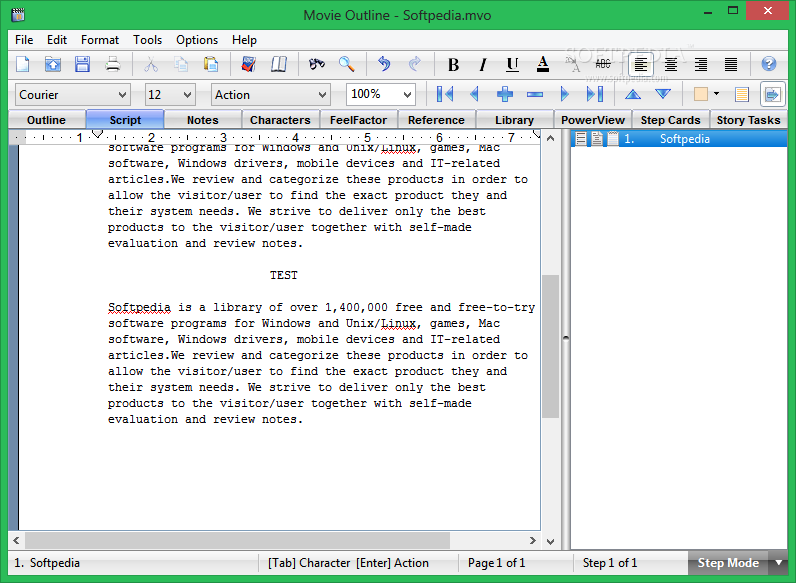This screenshot has width=796, height=583.
Task: Switch to the Characters tab
Action: 280,120
